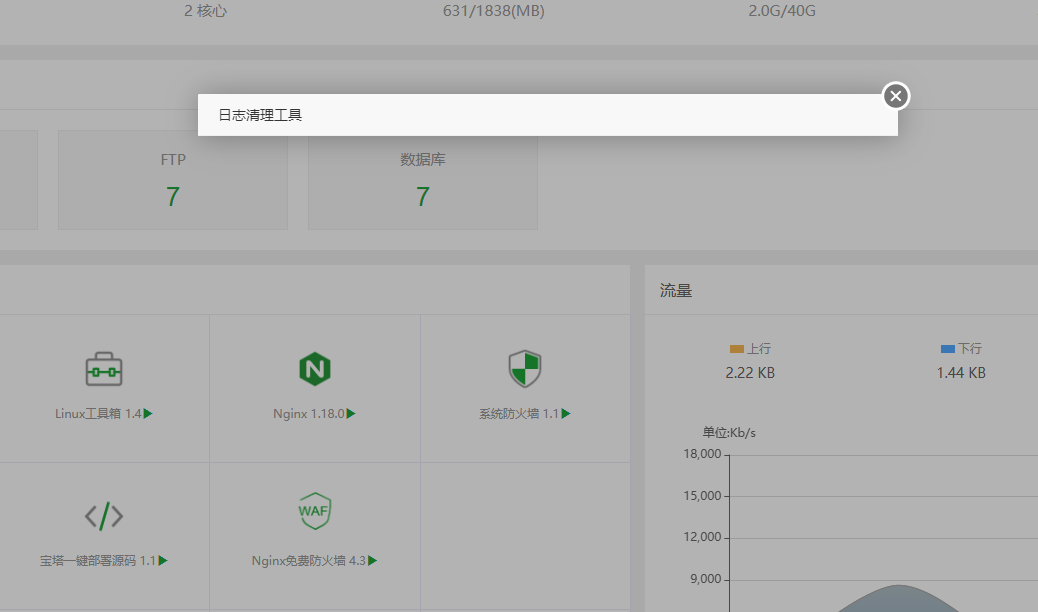This screenshot has height=612, width=1038.
Task: Open the 系统防火墙 shield icon
Action: pyautogui.click(x=525, y=369)
